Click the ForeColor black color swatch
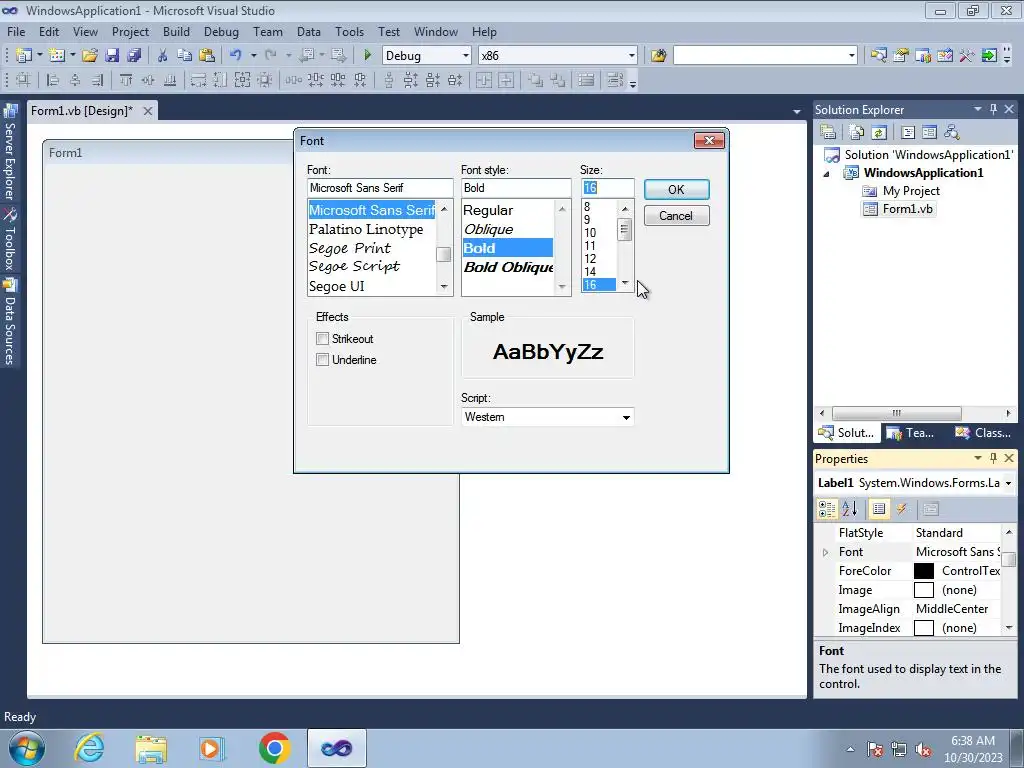 (923, 571)
